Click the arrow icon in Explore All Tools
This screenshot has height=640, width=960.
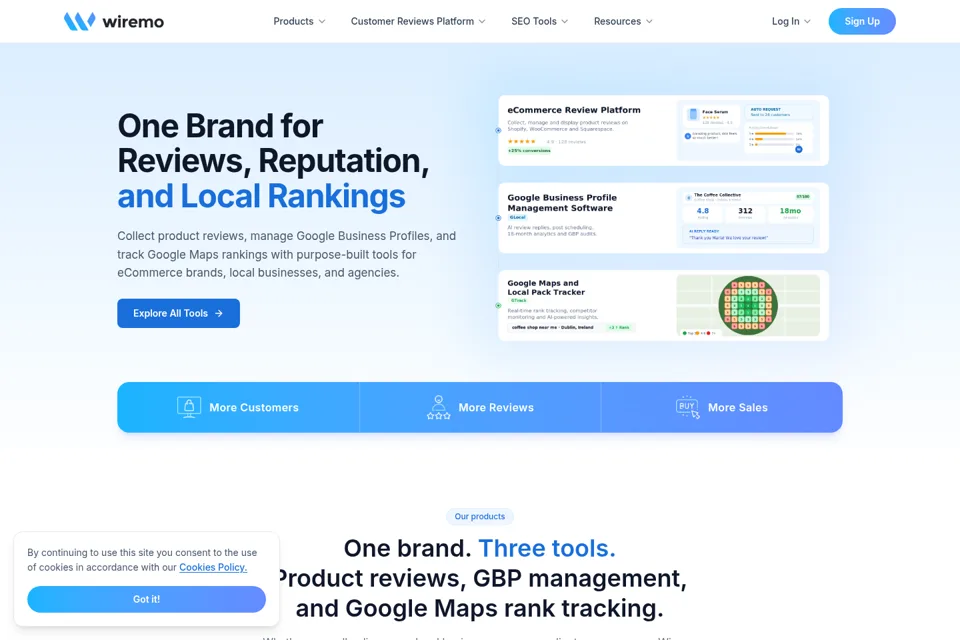coord(219,313)
